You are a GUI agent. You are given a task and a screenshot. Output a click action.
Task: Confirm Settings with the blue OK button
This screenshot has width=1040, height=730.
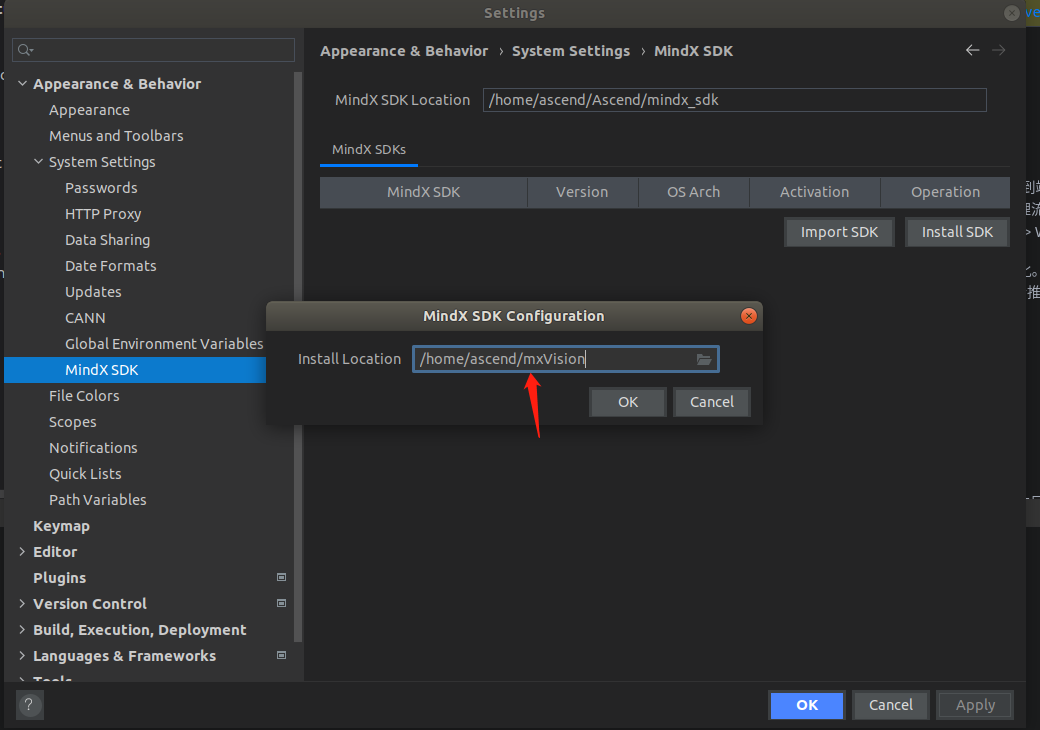pyautogui.click(x=807, y=705)
